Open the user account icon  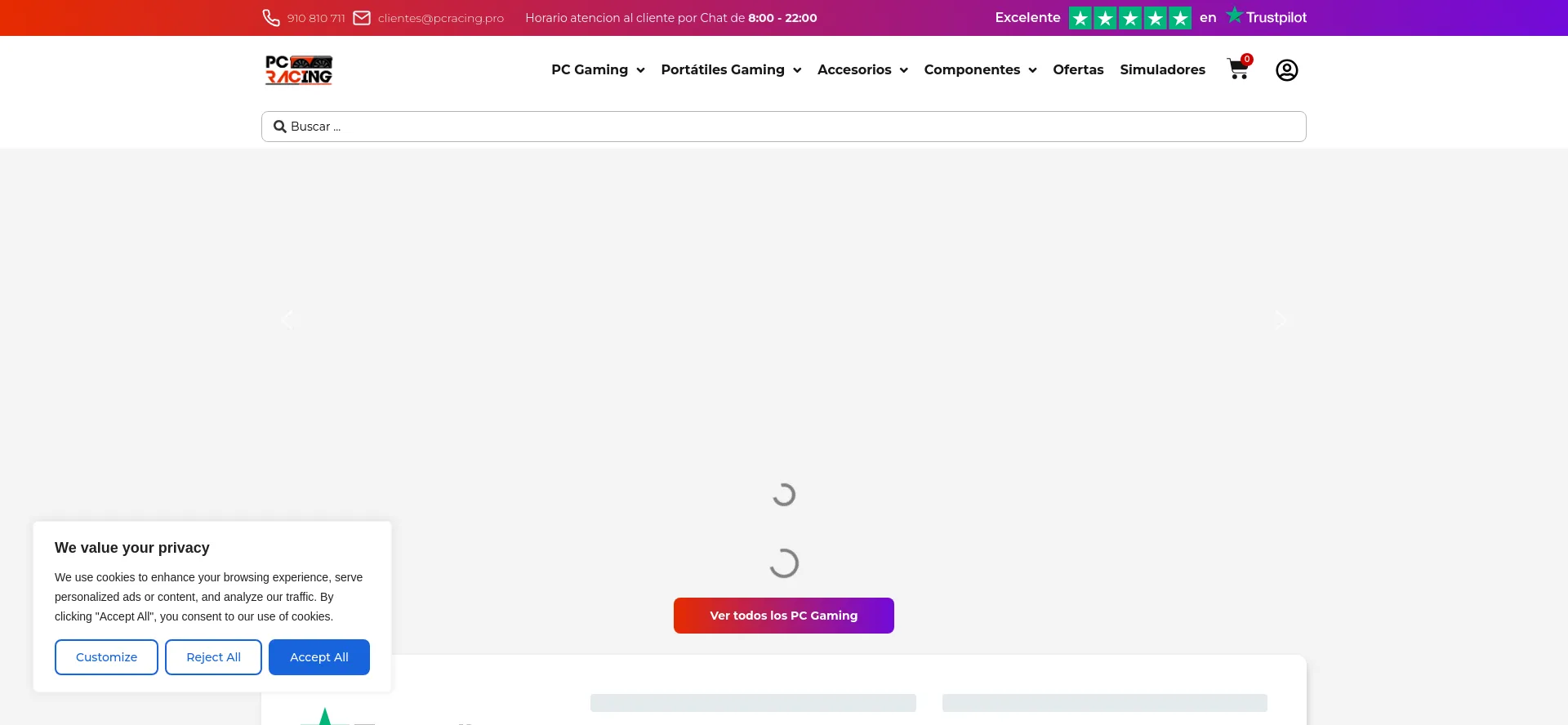[1286, 70]
